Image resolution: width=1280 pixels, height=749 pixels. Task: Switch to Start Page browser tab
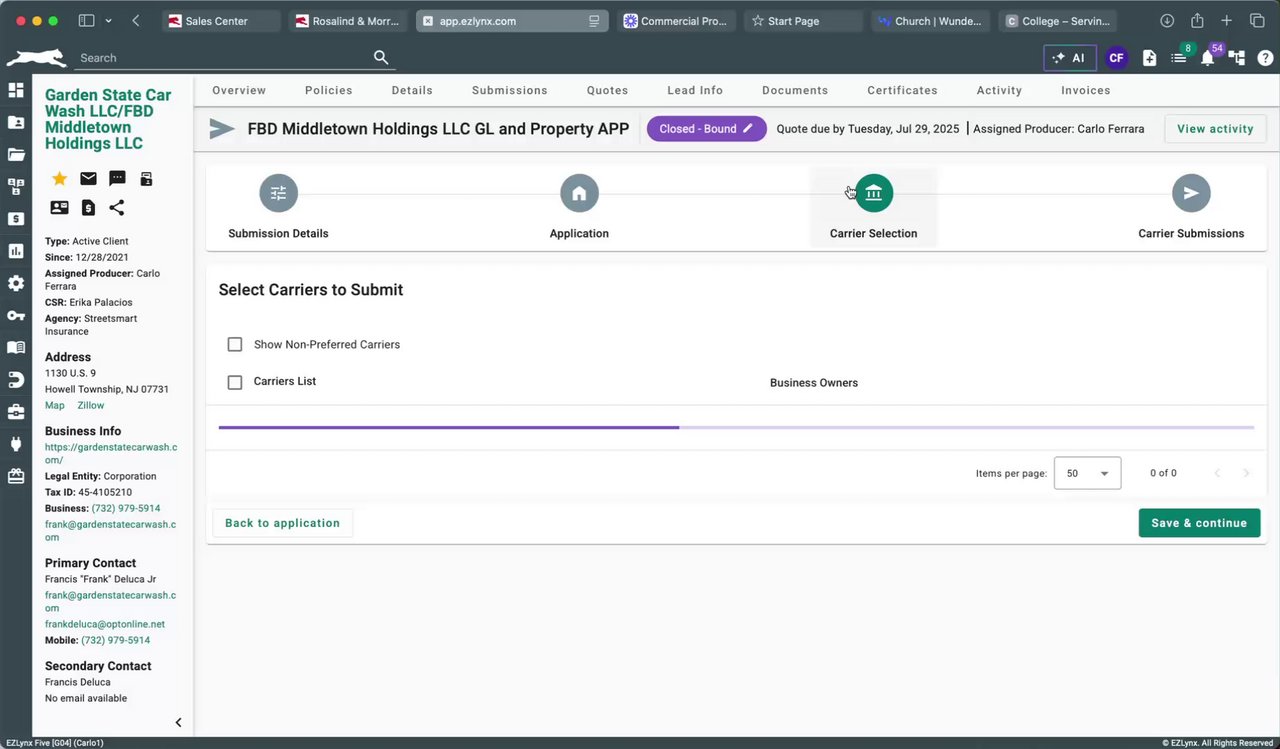coord(803,21)
